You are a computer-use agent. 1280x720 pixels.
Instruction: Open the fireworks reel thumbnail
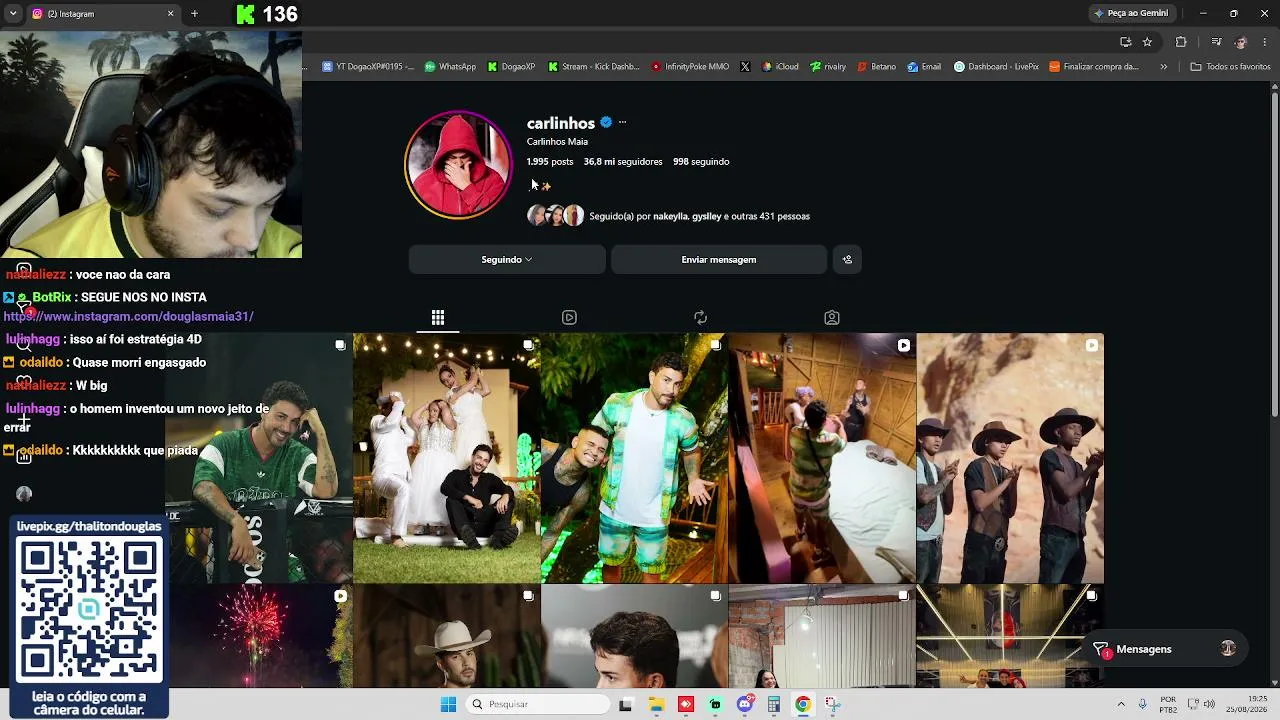point(260,637)
